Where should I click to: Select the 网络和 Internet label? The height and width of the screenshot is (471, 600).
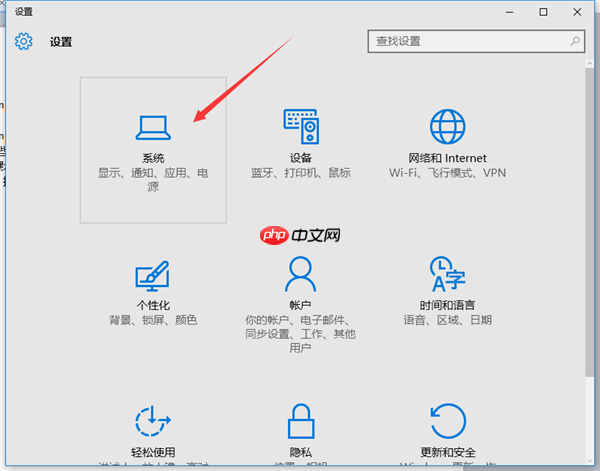[x=447, y=158]
